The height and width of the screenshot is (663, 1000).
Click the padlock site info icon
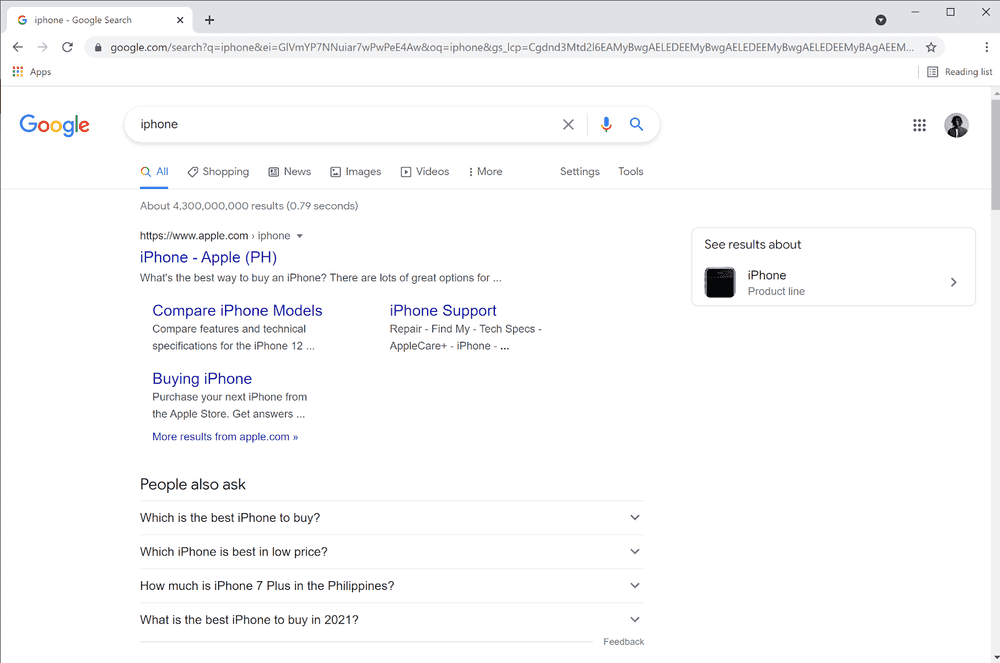coord(98,47)
